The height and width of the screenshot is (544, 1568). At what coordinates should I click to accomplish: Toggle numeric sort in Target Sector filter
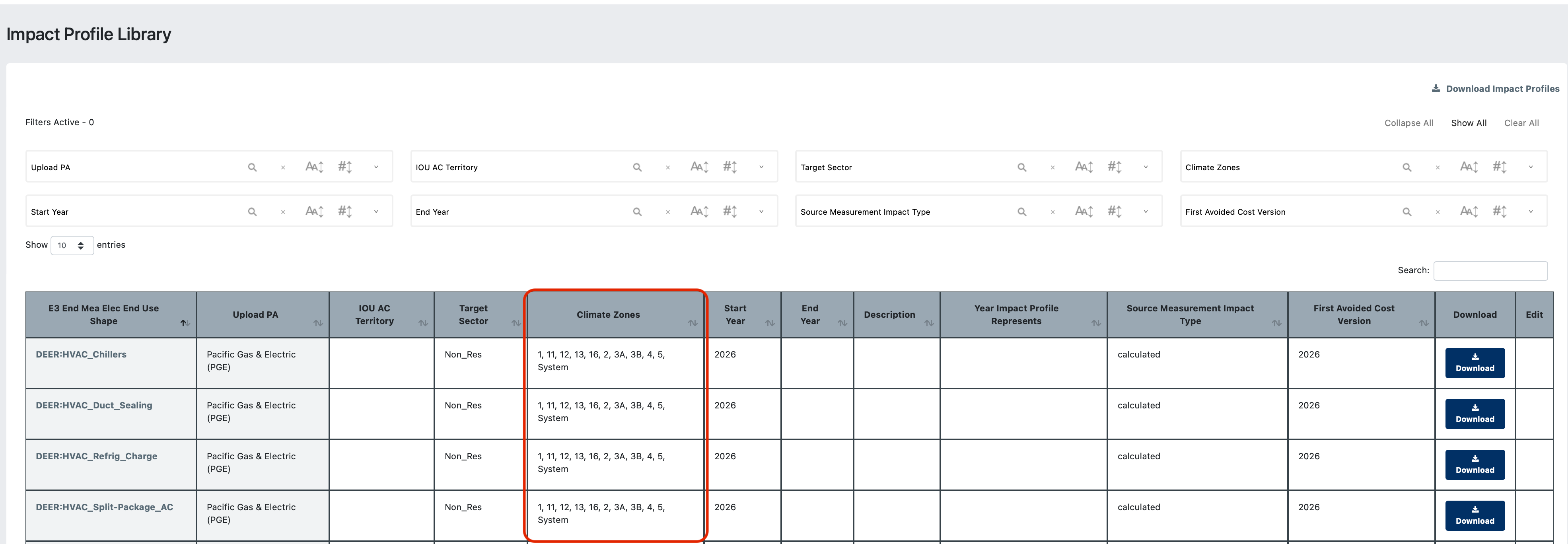1115,167
